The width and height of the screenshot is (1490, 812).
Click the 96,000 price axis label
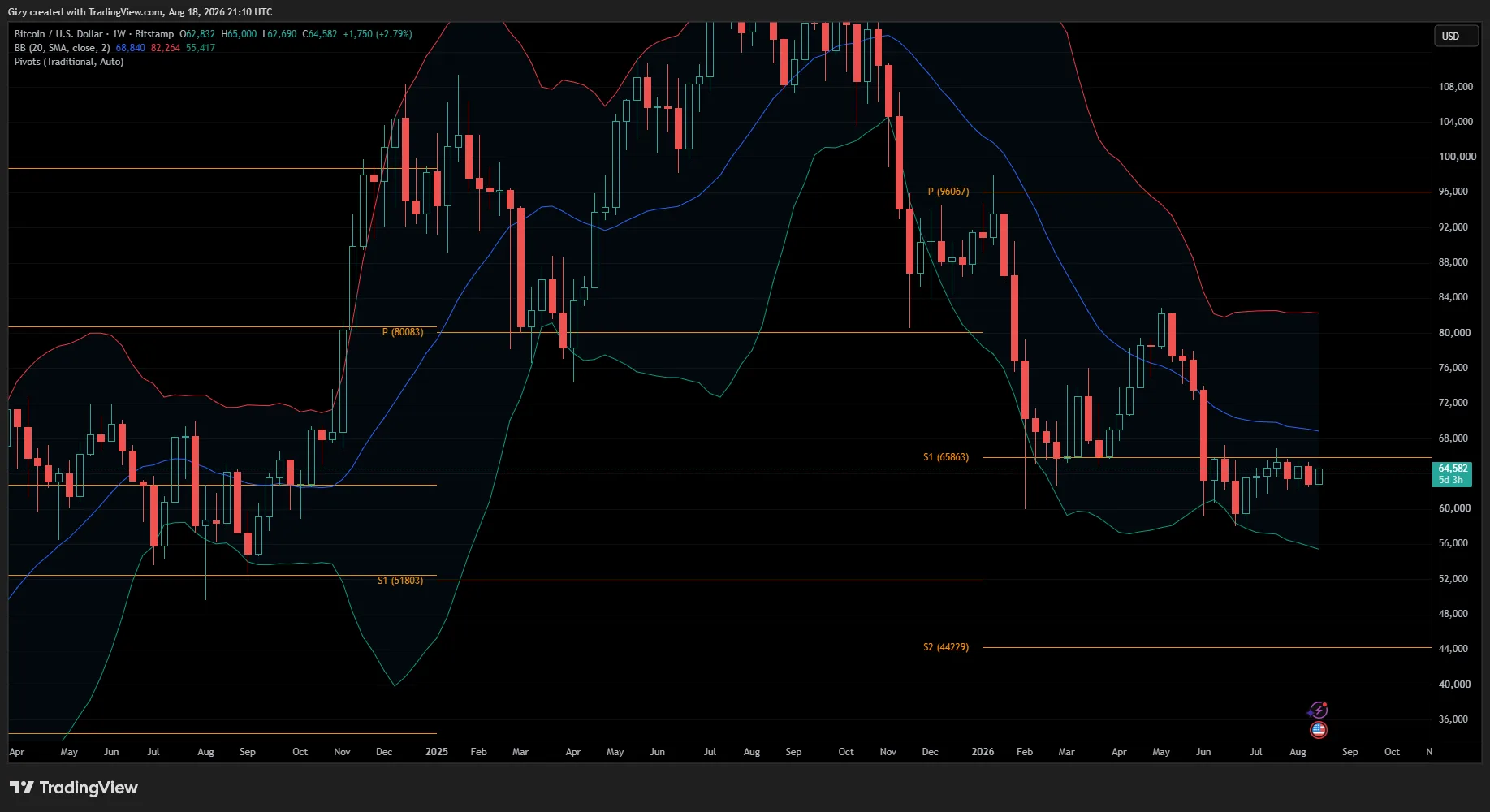tap(1453, 192)
